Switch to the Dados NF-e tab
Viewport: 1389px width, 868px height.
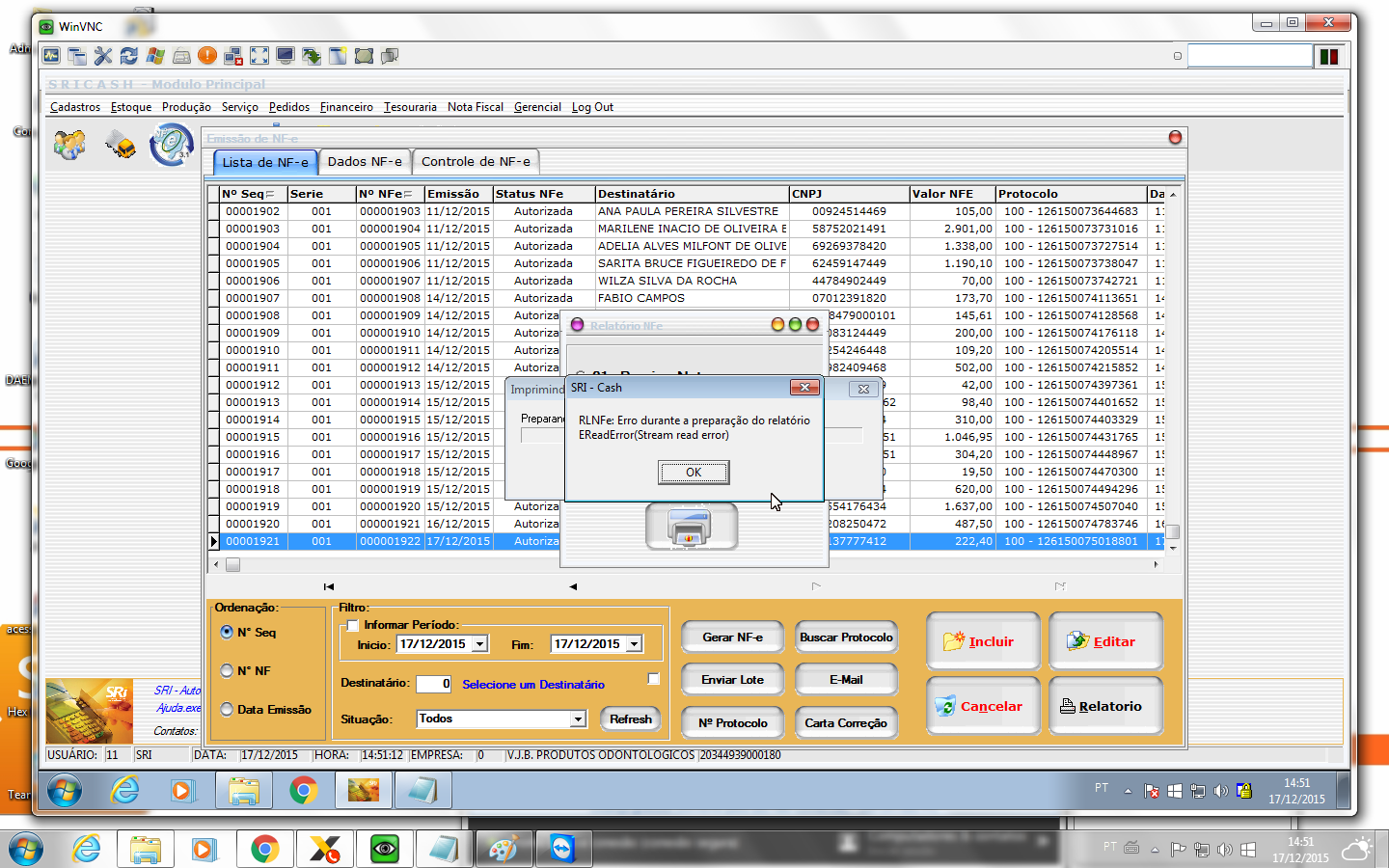(365, 161)
